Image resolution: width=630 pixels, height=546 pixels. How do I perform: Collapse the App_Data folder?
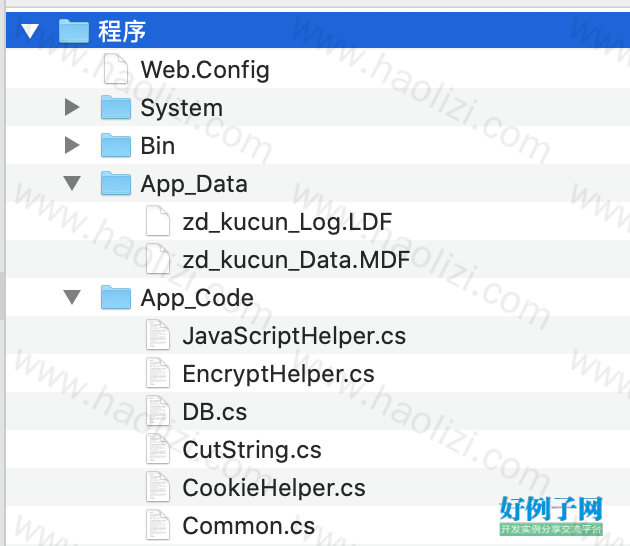pos(72,183)
